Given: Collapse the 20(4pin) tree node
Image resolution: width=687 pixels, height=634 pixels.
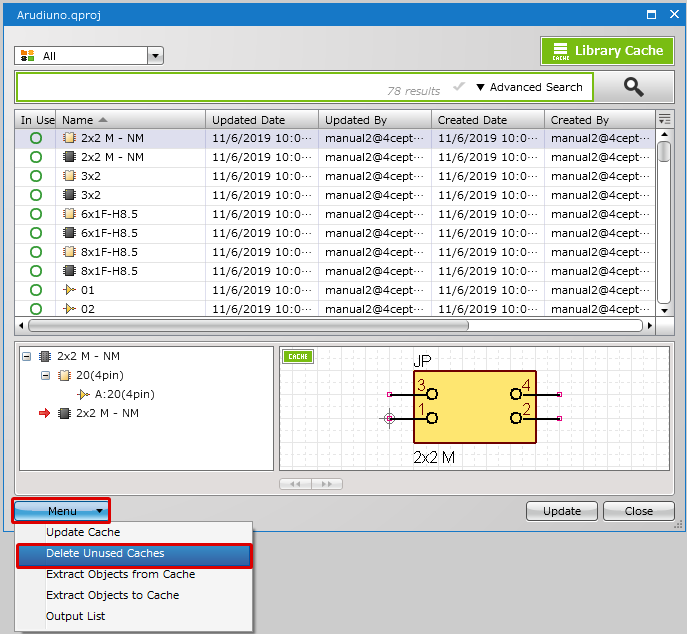Looking at the screenshot, I should [45, 375].
